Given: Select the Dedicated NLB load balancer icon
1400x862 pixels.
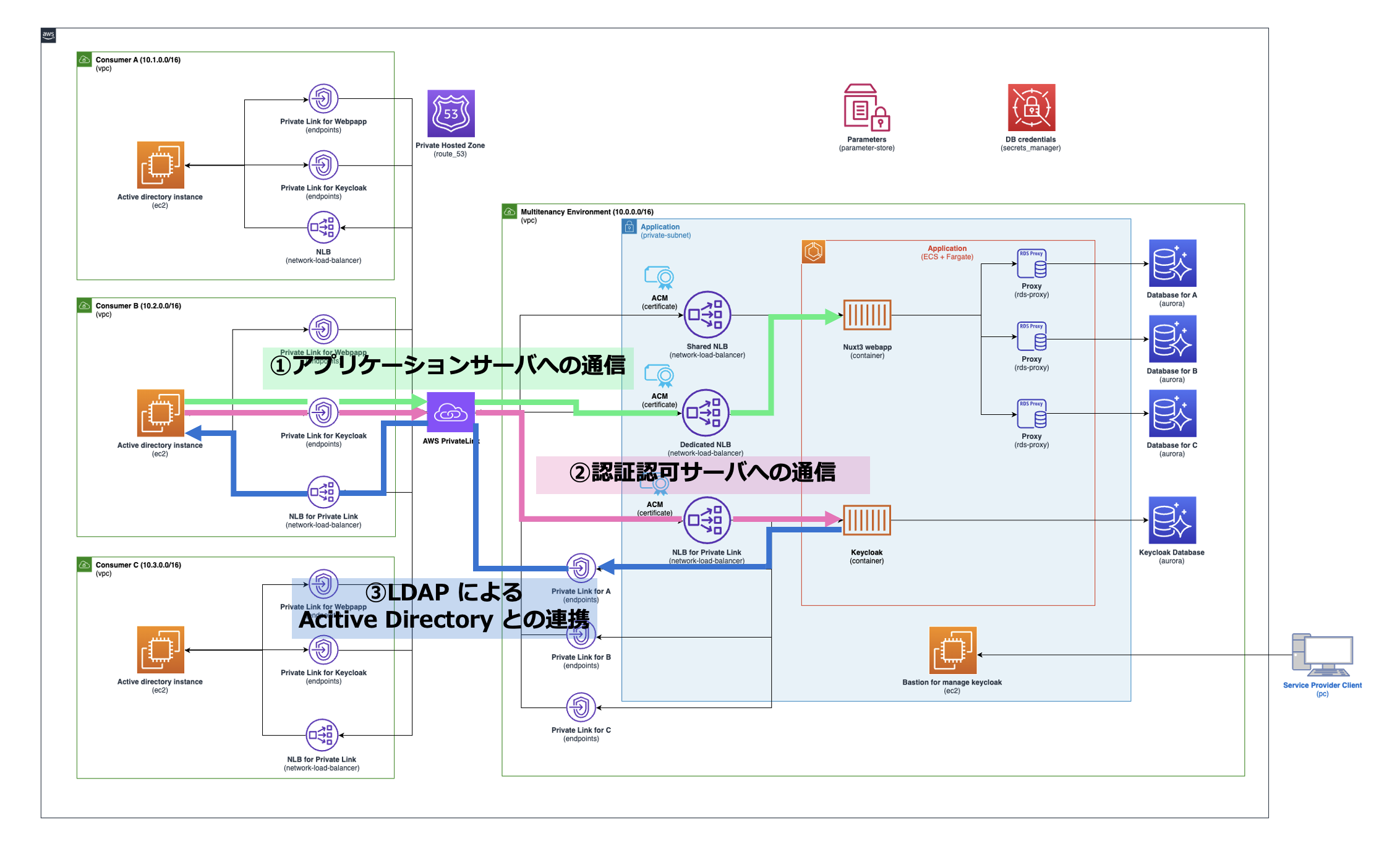Looking at the screenshot, I should point(706,412).
